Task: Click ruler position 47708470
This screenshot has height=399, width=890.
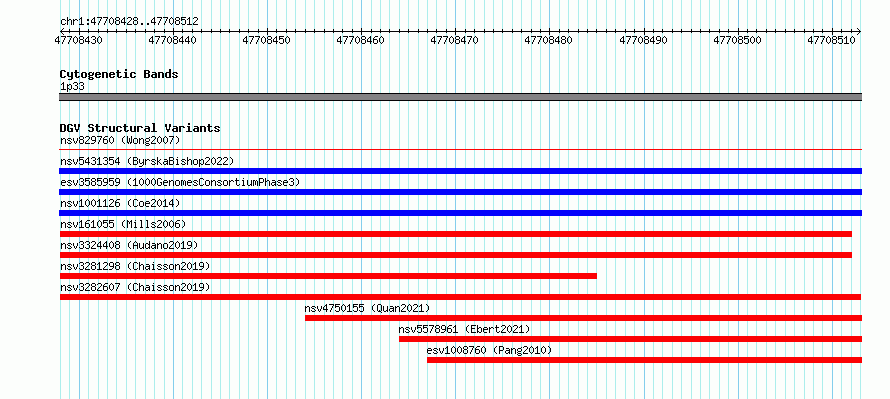Action: coord(456,40)
